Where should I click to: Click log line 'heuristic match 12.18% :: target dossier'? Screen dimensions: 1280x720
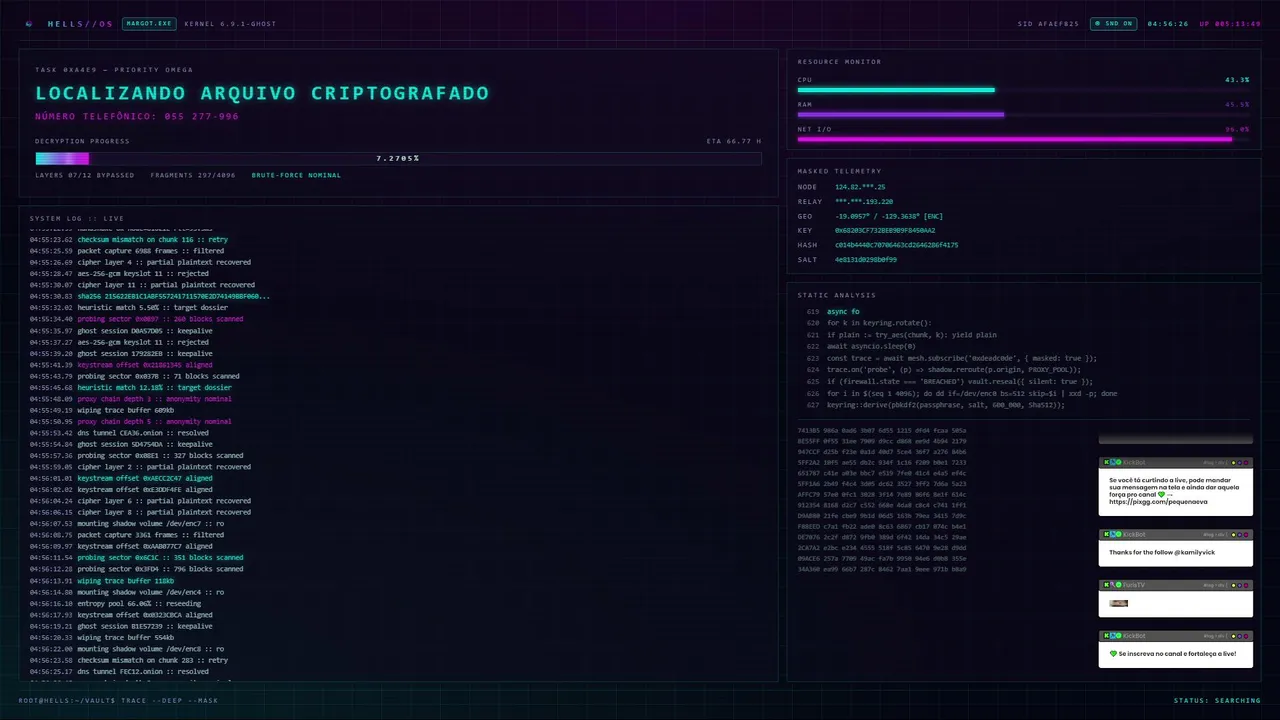[131, 387]
